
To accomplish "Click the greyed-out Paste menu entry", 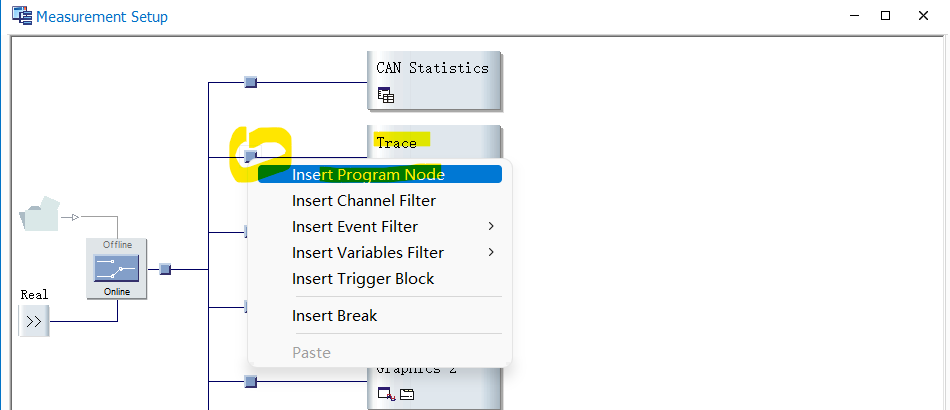I will pos(311,353).
